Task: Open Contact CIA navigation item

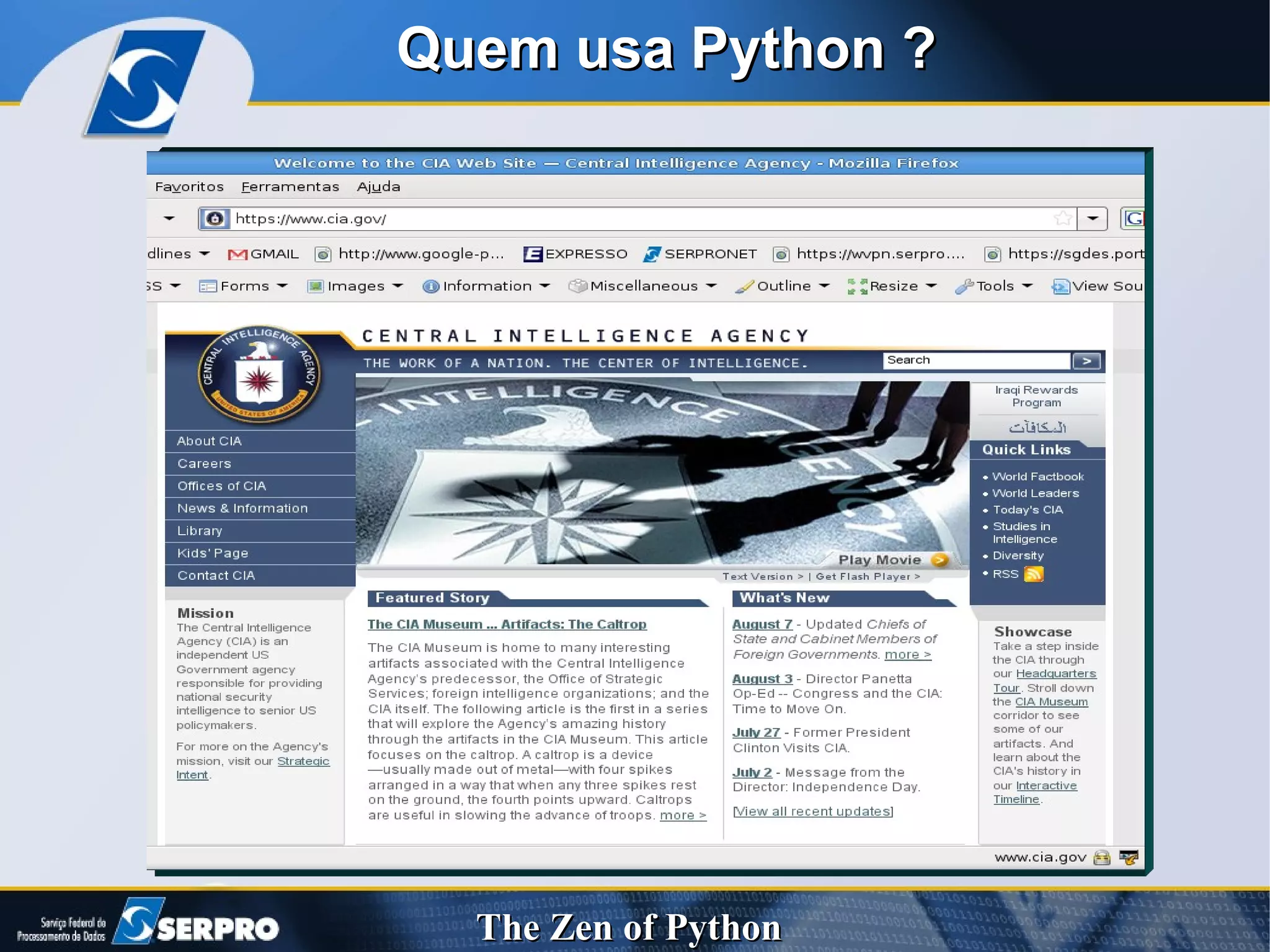Action: click(260, 576)
